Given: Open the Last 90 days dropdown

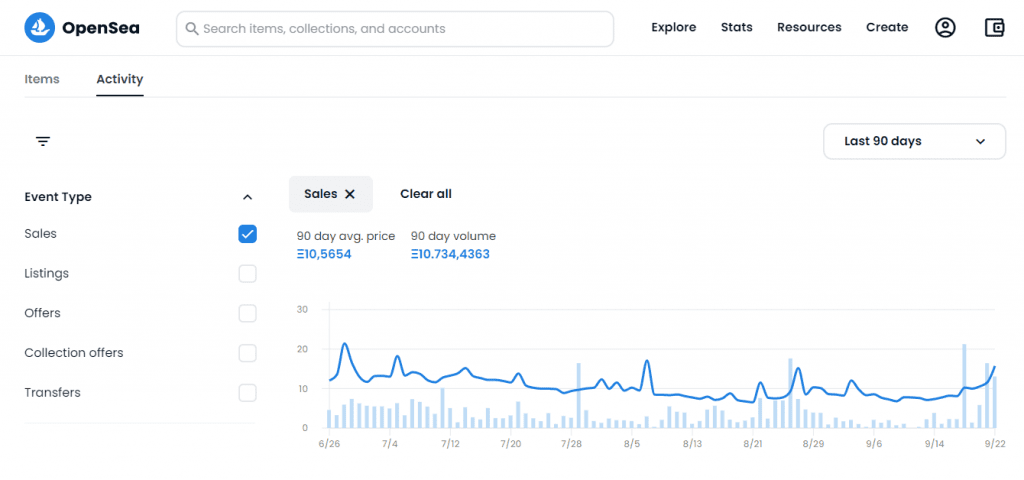Looking at the screenshot, I should click(x=914, y=141).
